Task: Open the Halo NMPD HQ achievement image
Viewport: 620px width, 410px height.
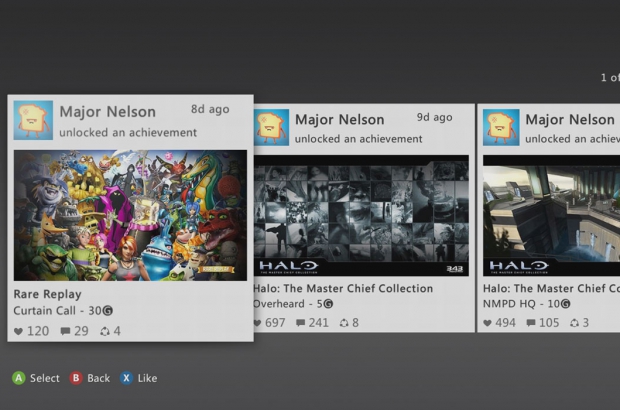Action: tap(551, 215)
